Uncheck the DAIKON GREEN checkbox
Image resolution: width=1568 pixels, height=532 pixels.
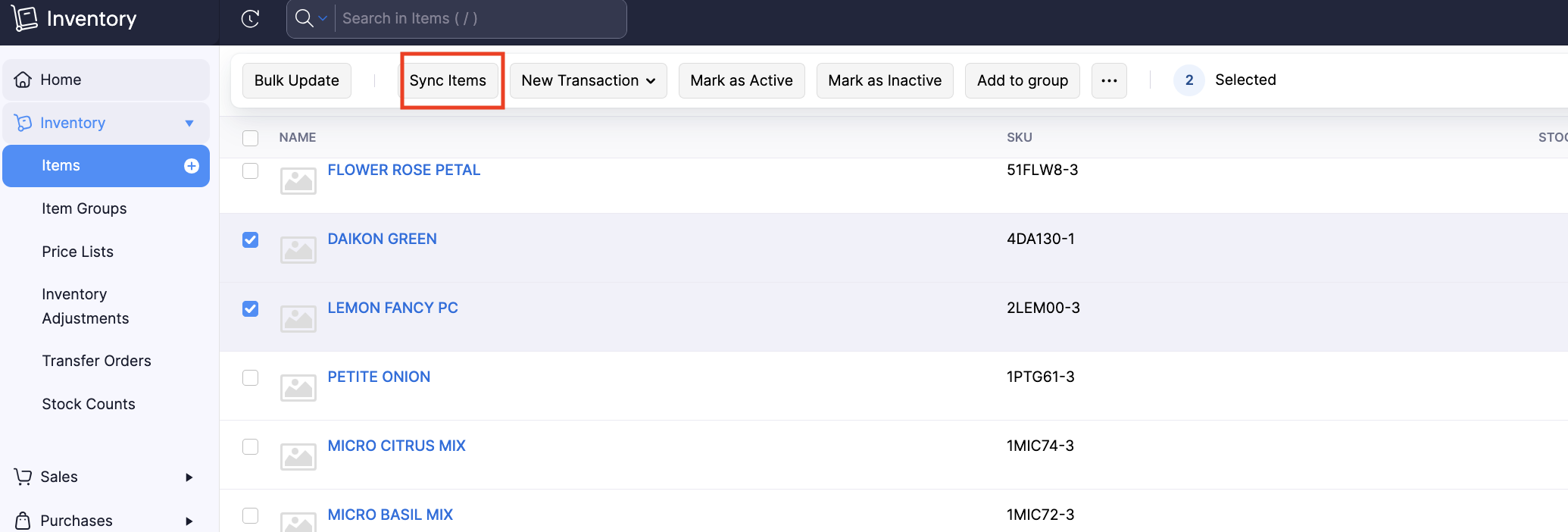250,239
